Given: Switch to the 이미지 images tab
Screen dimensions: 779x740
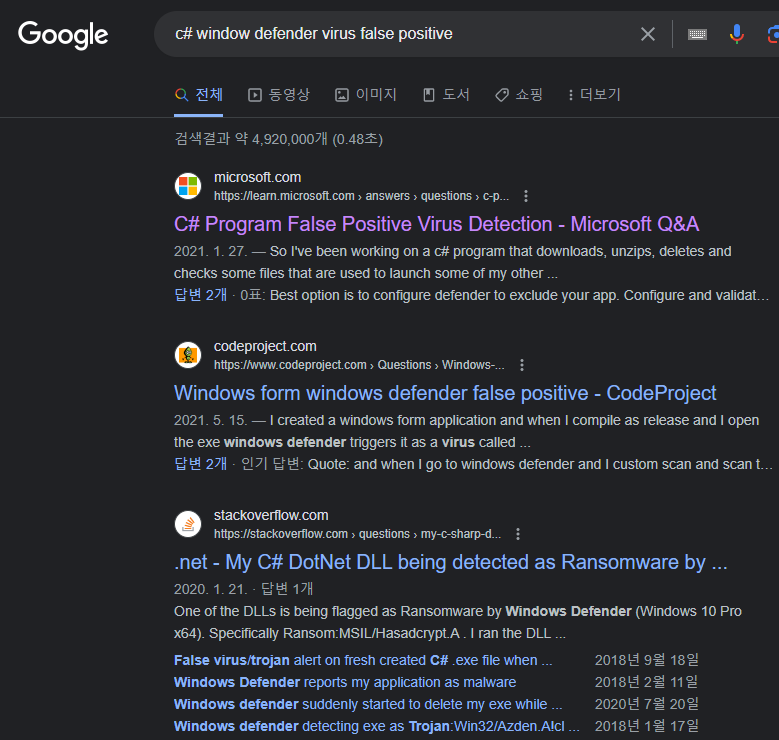Looking at the screenshot, I should (366, 94).
